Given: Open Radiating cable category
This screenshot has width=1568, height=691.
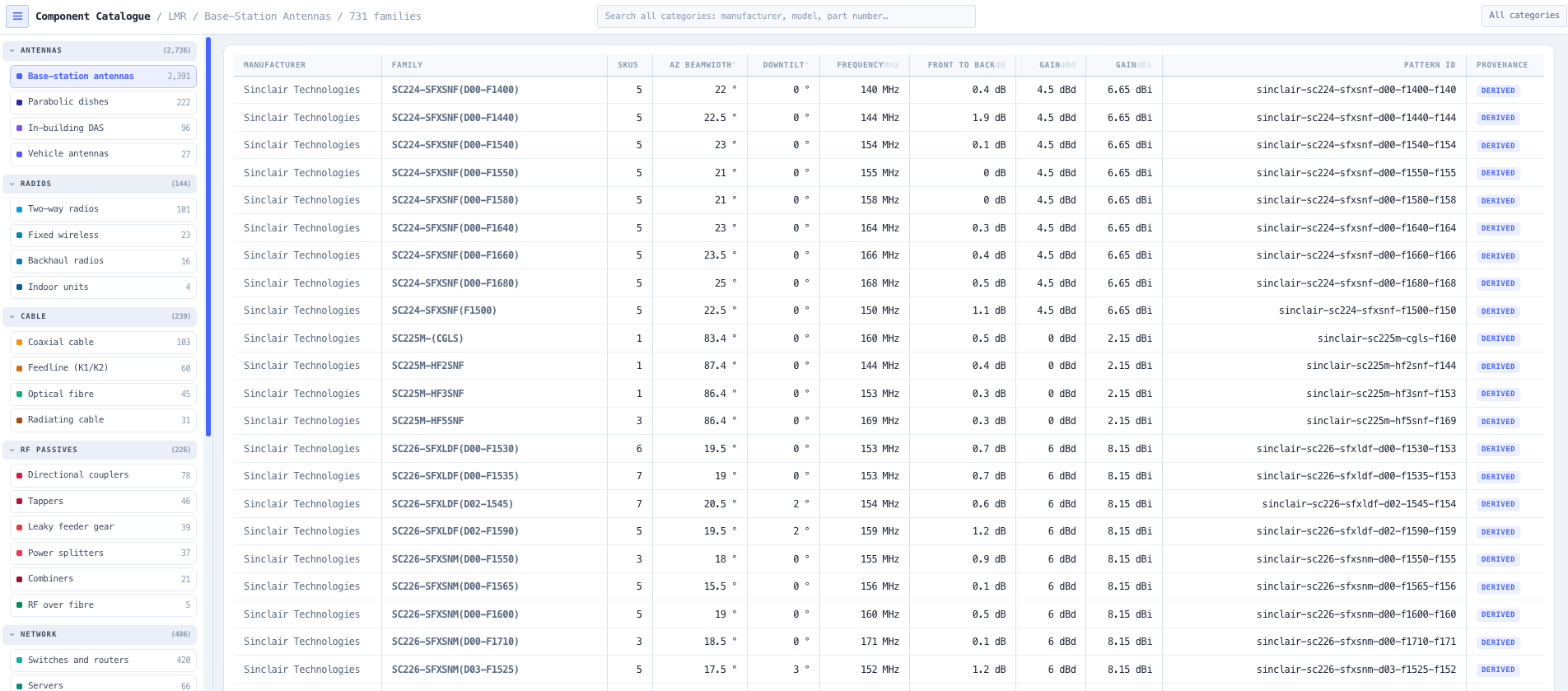Looking at the screenshot, I should pyautogui.click(x=103, y=420).
